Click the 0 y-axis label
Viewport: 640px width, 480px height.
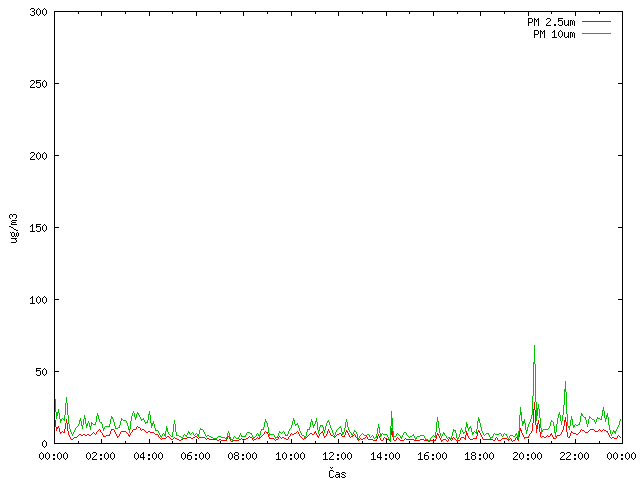tap(44, 444)
